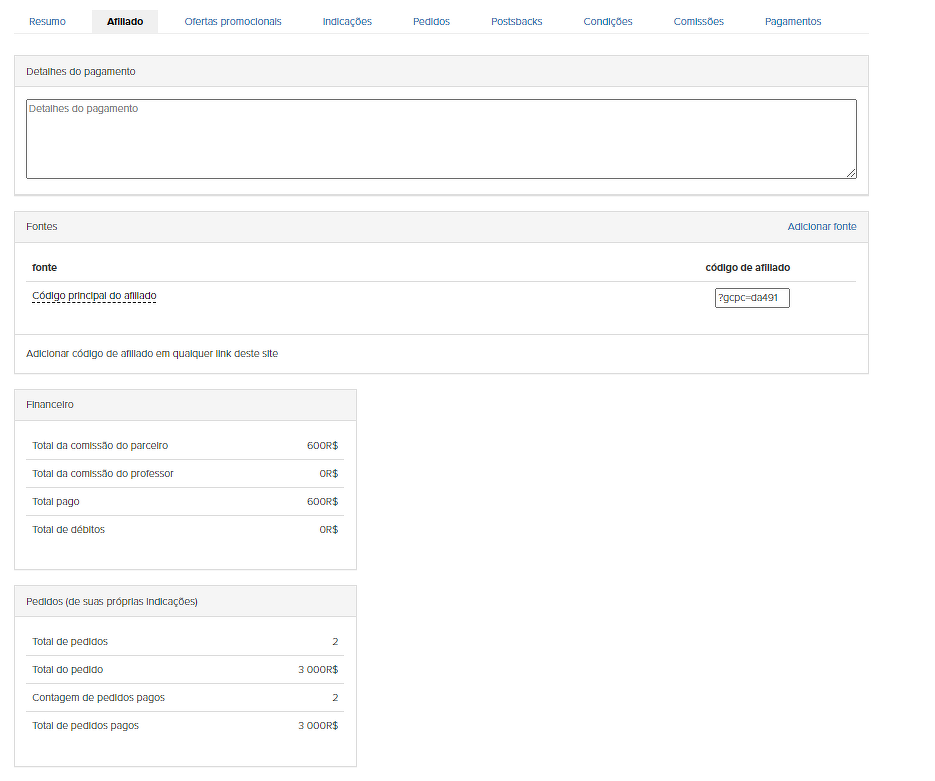This screenshot has width=935, height=781.
Task: Navigate to the Pagamentos tab
Action: 793,21
